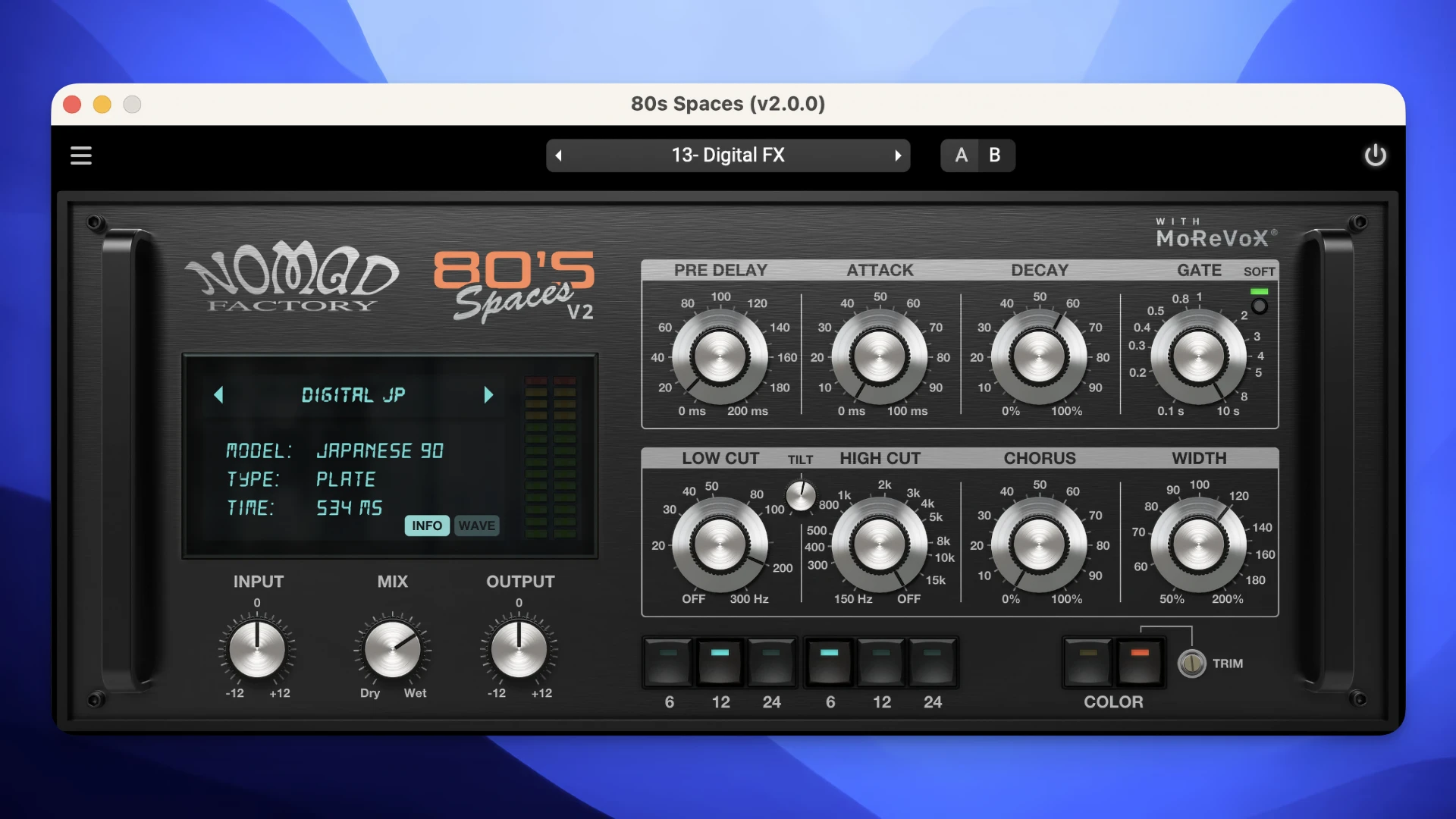Toggle the red-lit COLOR button

(1140, 662)
